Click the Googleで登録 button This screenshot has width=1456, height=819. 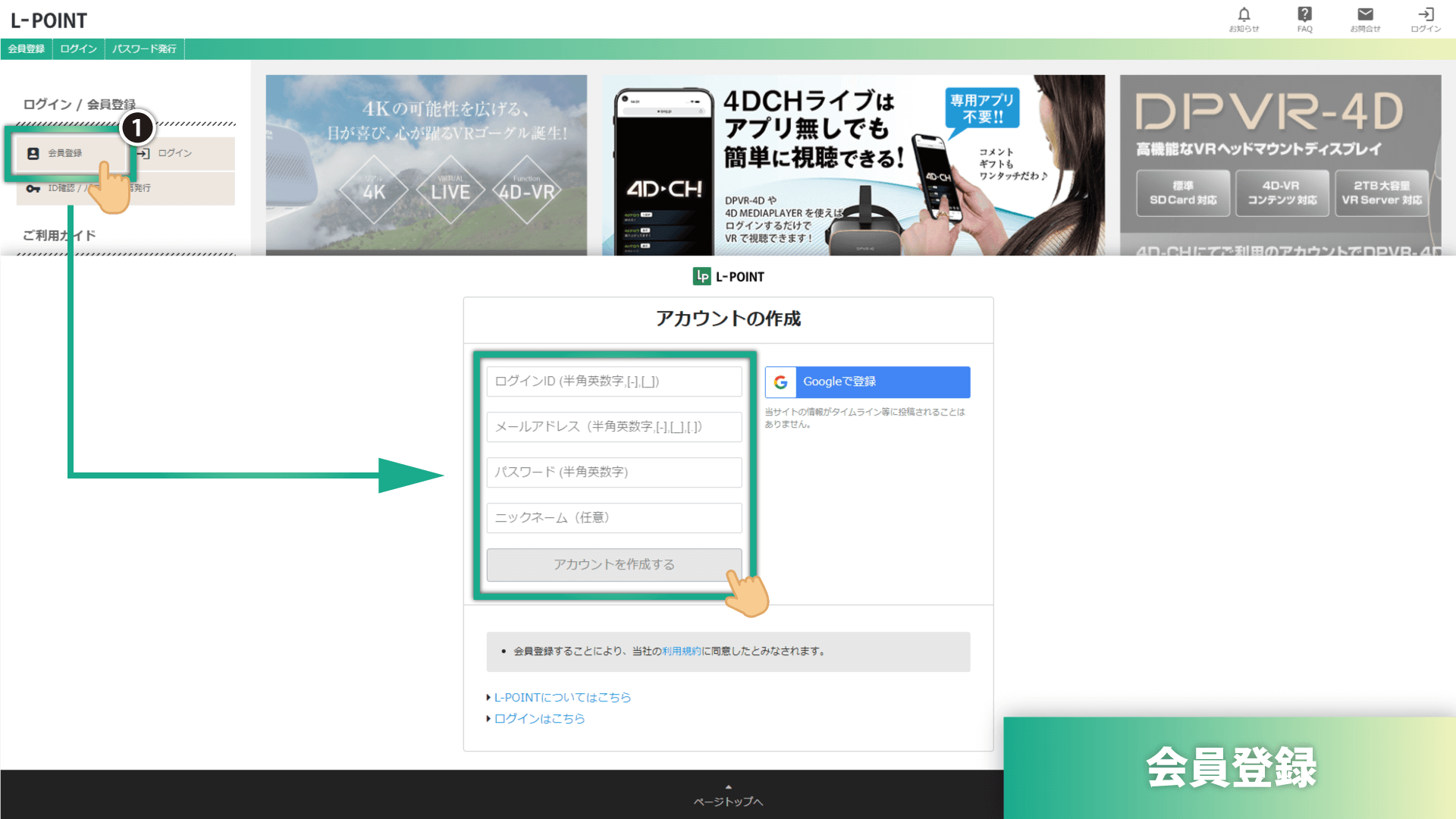868,382
